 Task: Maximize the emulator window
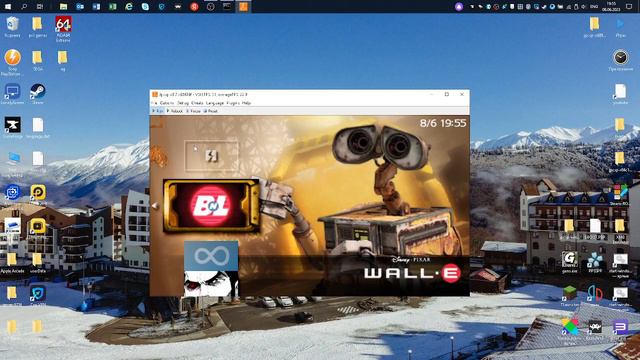tap(447, 94)
